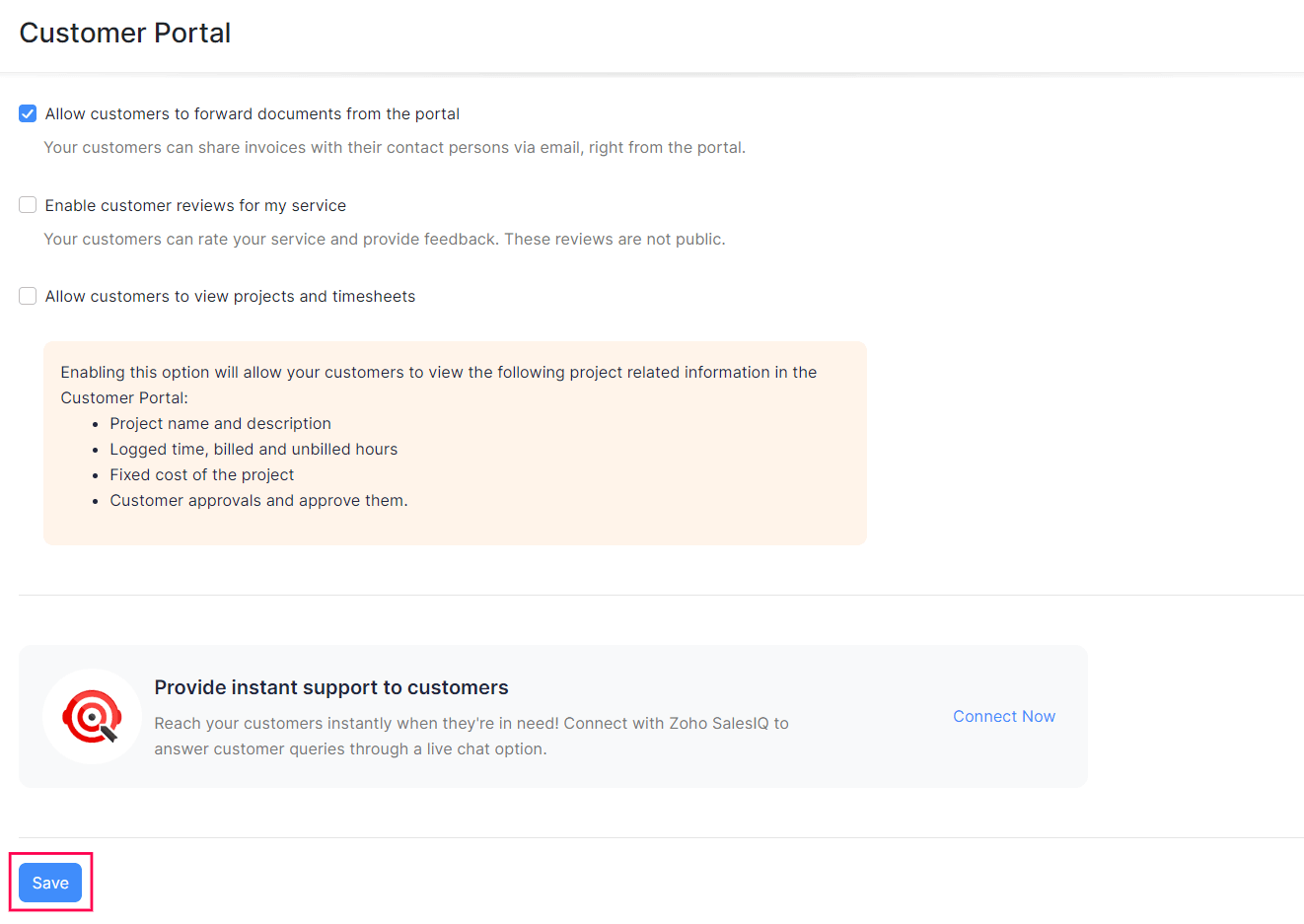Click the 'Customer Portal' page heading
The height and width of the screenshot is (924, 1304).
coord(124,33)
